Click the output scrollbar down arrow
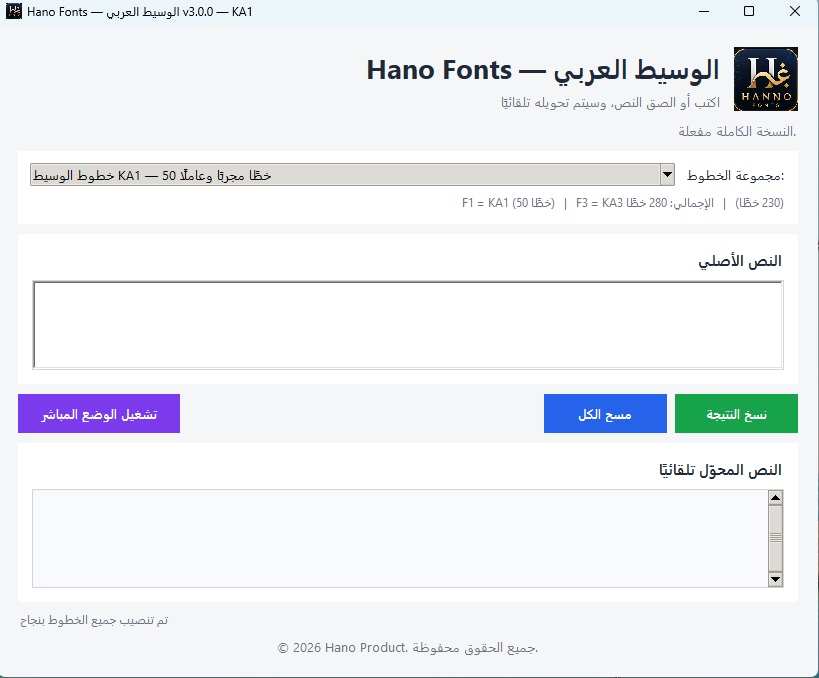The height and width of the screenshot is (678, 819). pyautogui.click(x=775, y=579)
